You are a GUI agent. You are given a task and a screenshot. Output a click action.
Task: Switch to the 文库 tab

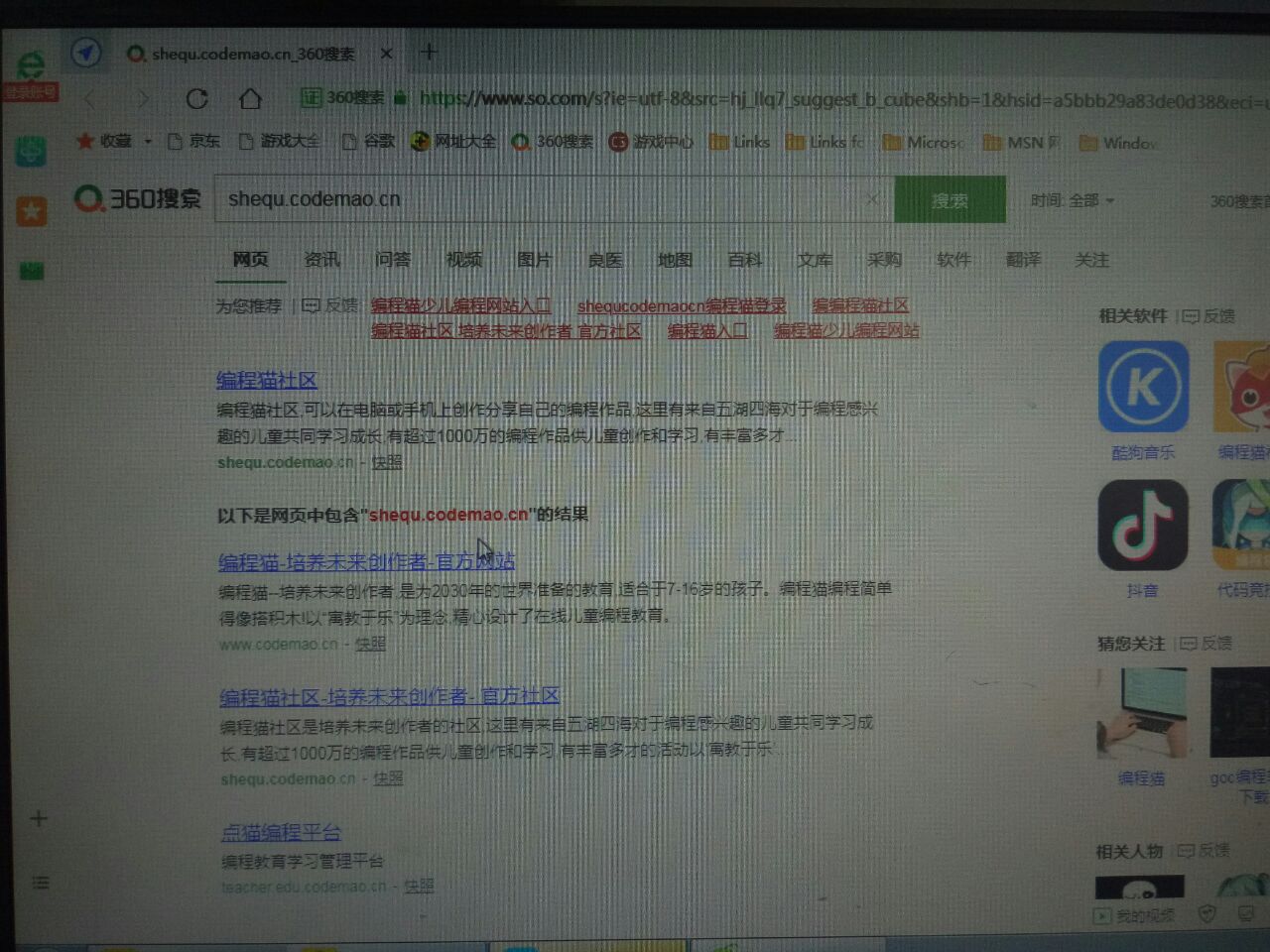point(815,260)
